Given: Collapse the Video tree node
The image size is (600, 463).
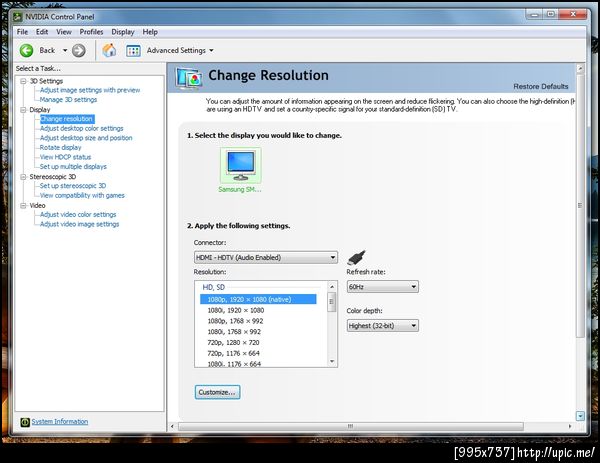Looking at the screenshot, I should pos(23,205).
